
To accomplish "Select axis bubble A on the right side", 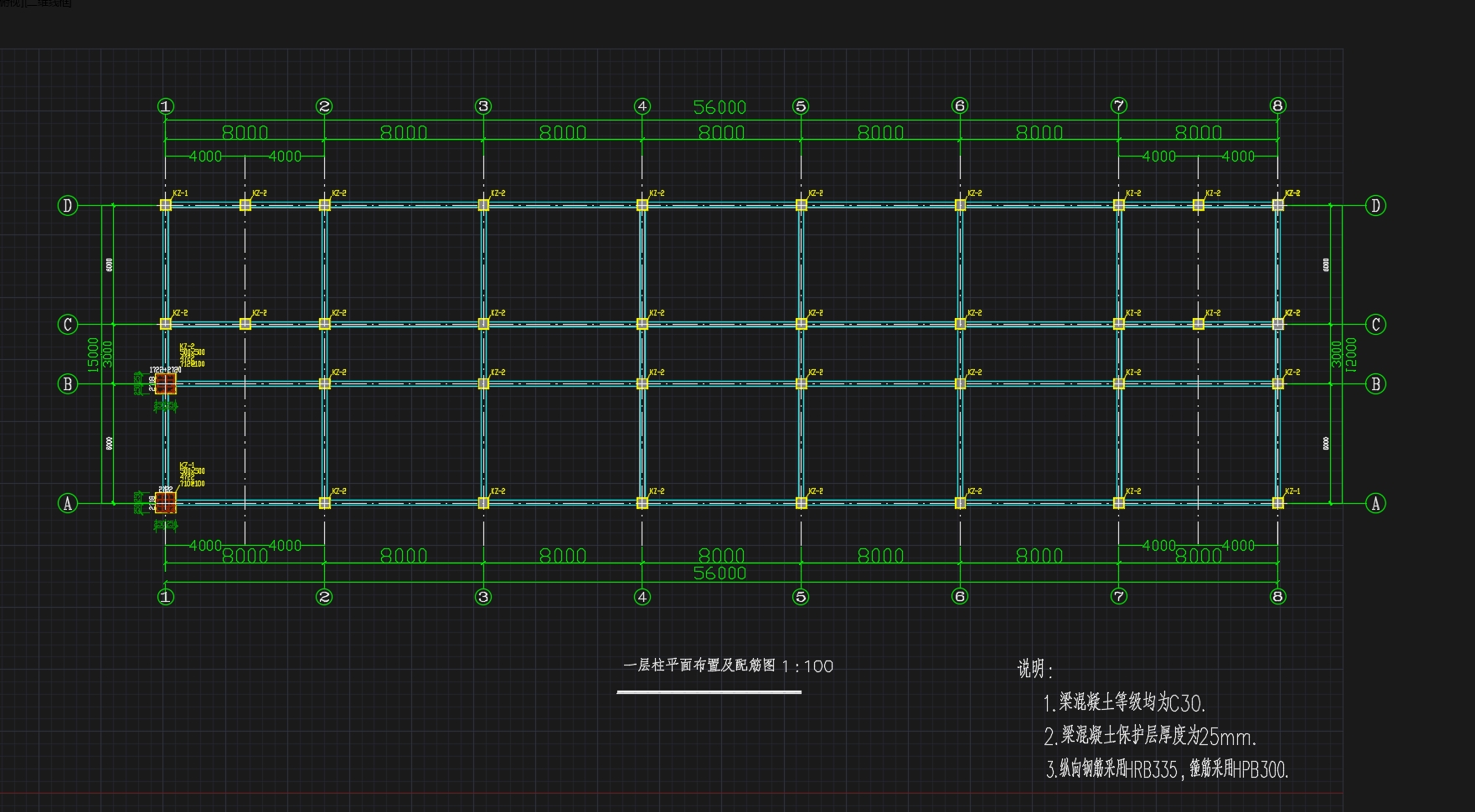I will (x=1375, y=503).
